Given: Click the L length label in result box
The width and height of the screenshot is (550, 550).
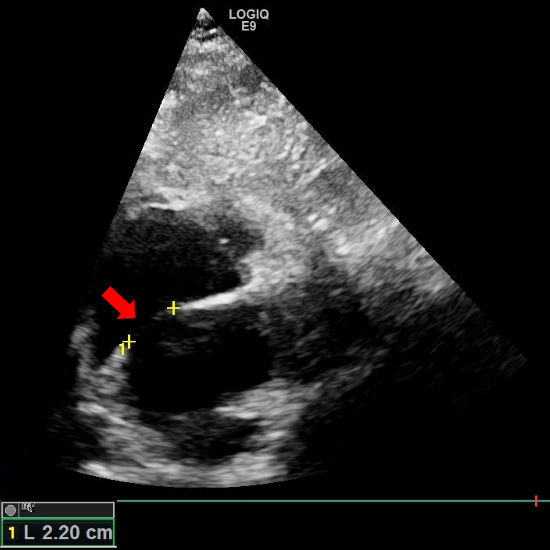Looking at the screenshot, I should [x=29, y=533].
